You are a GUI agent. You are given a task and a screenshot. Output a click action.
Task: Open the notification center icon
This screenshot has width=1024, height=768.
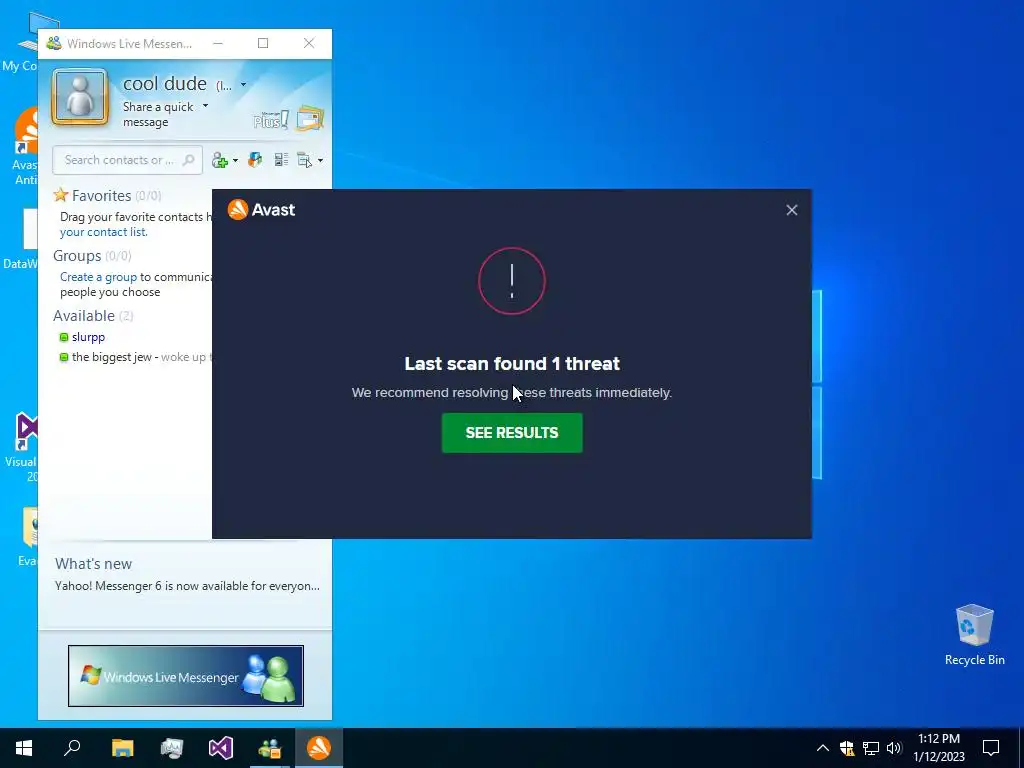point(991,748)
